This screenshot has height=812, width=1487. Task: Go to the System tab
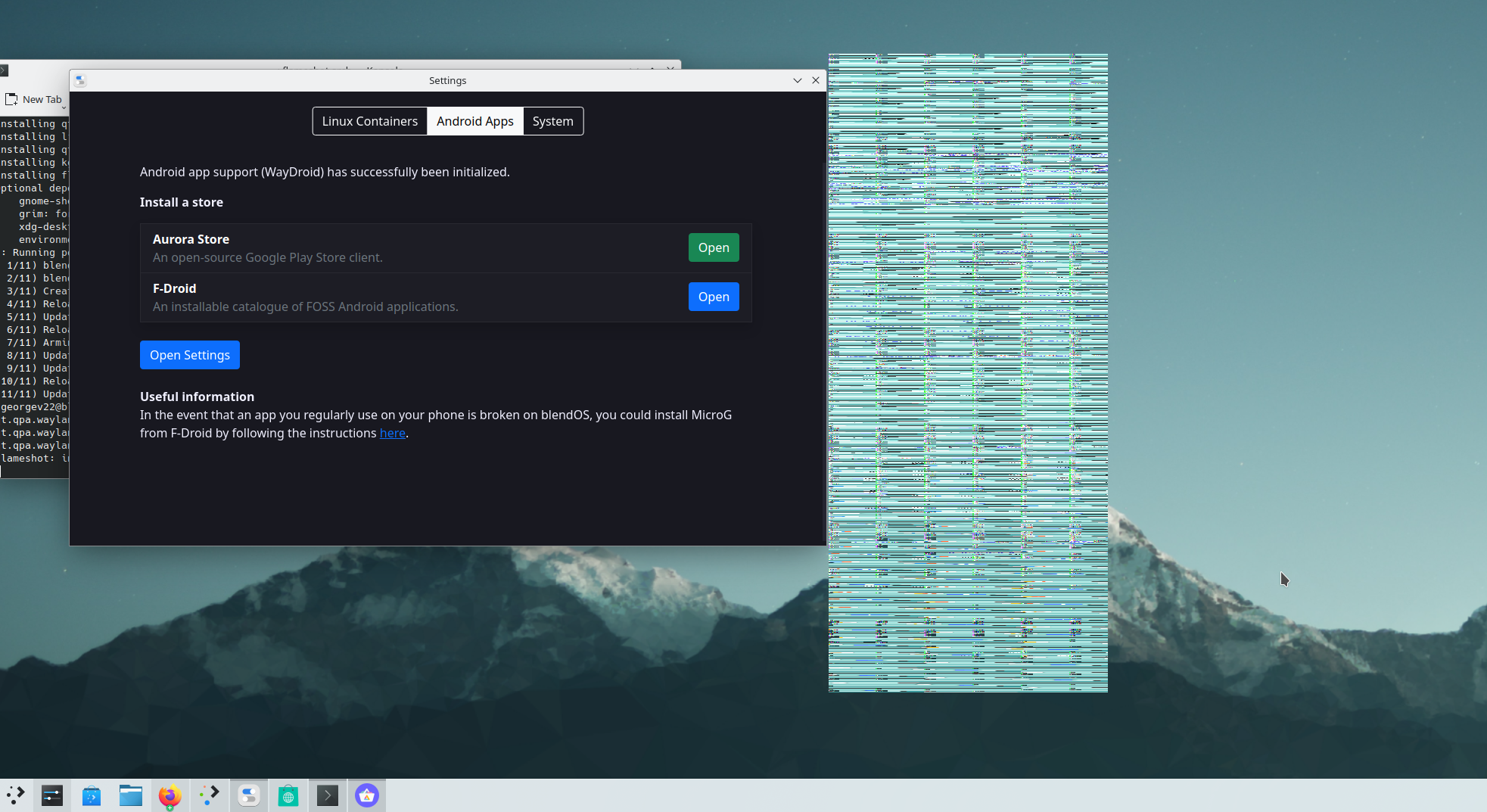(x=552, y=121)
